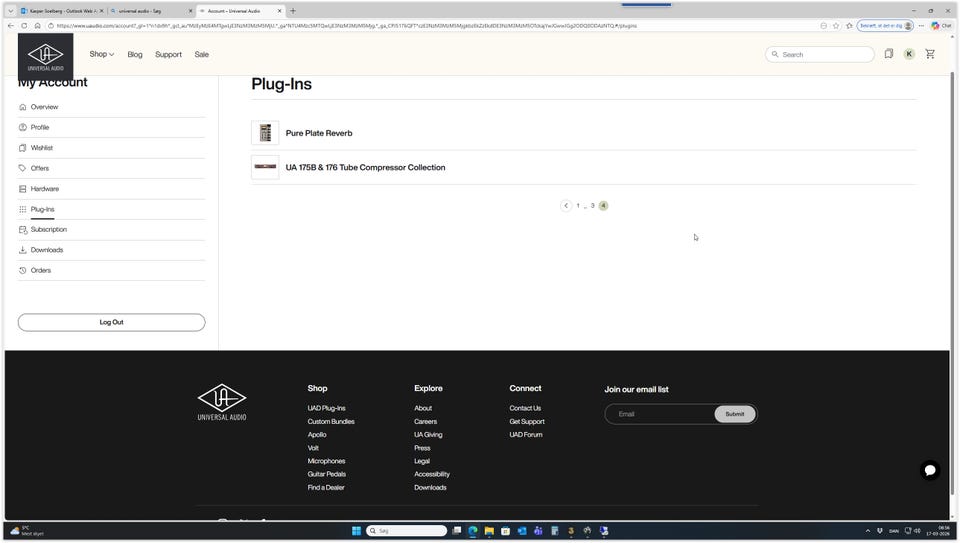Viewport: 960px width, 543px height.
Task: Expand the Shop dropdown menu
Action: pos(102,54)
